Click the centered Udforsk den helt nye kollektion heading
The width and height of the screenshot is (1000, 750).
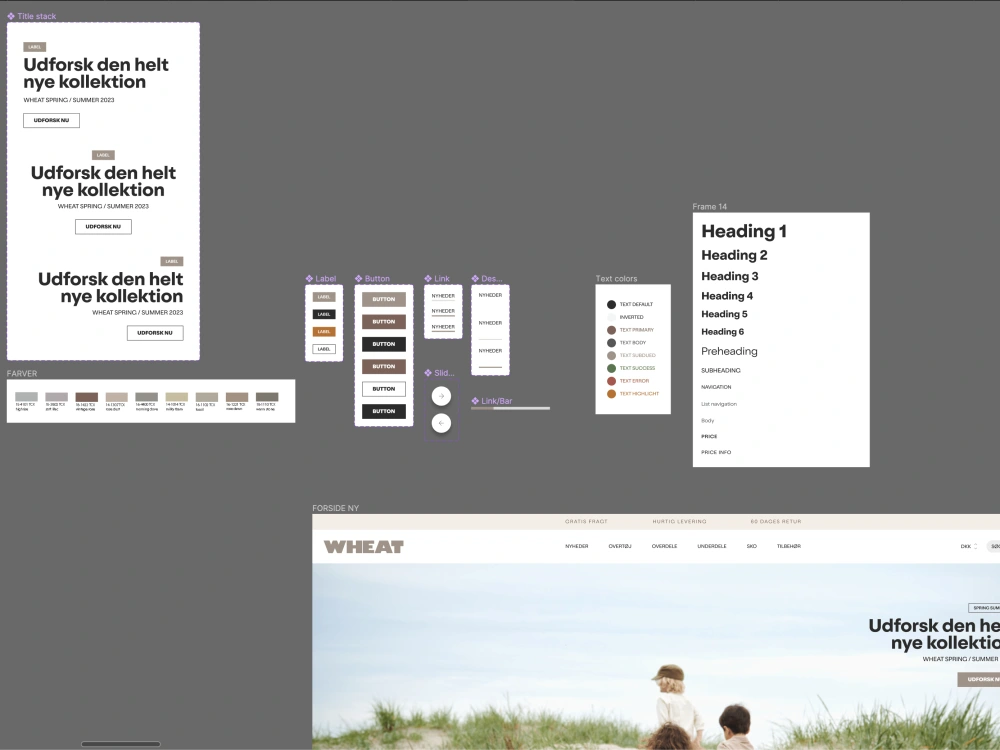[103, 181]
